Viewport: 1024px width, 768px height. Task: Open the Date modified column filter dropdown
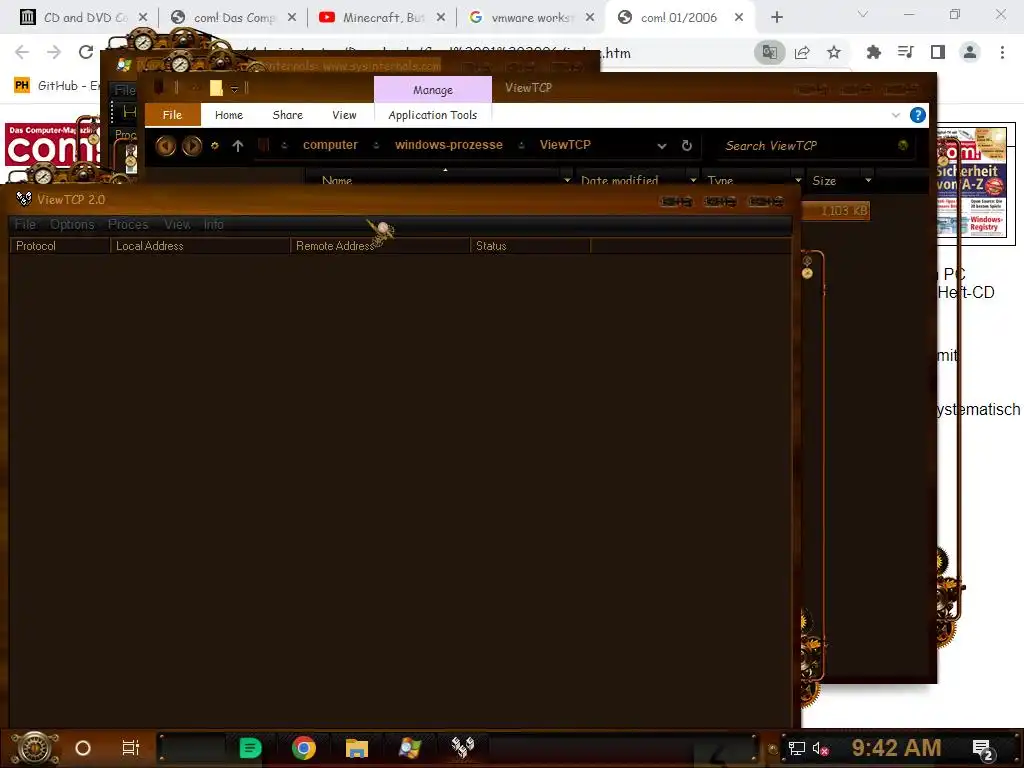point(693,180)
